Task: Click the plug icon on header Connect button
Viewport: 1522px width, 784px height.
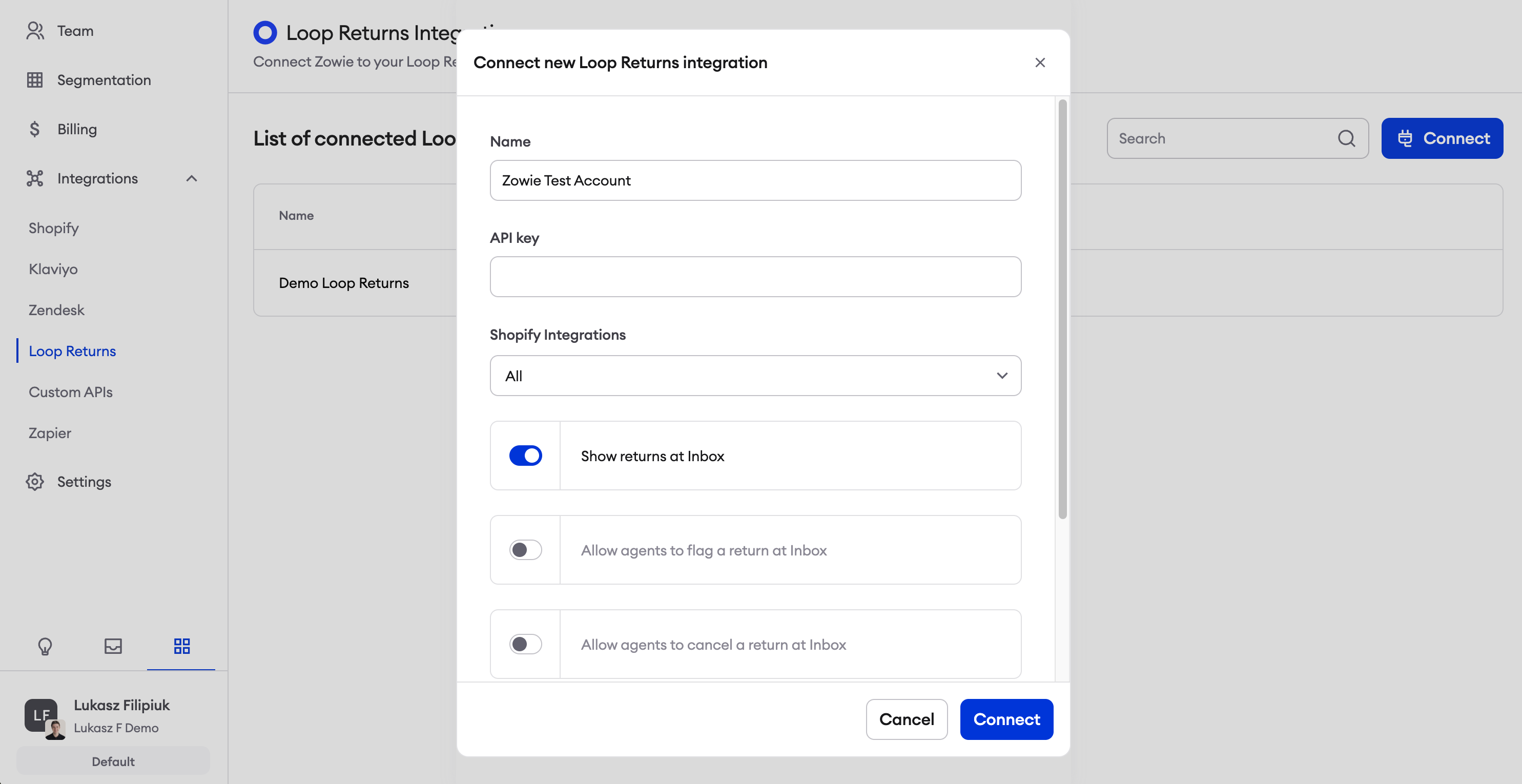Action: pyautogui.click(x=1405, y=138)
